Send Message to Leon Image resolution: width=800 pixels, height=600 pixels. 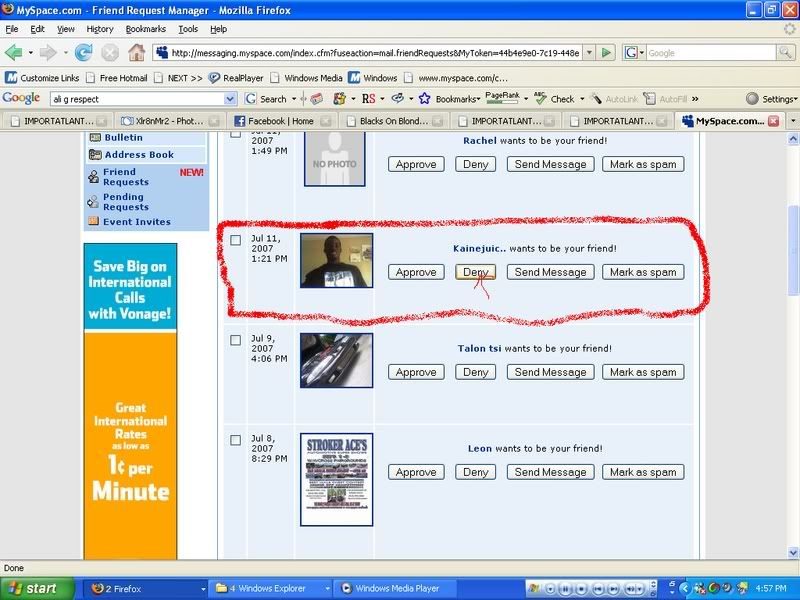coord(550,472)
